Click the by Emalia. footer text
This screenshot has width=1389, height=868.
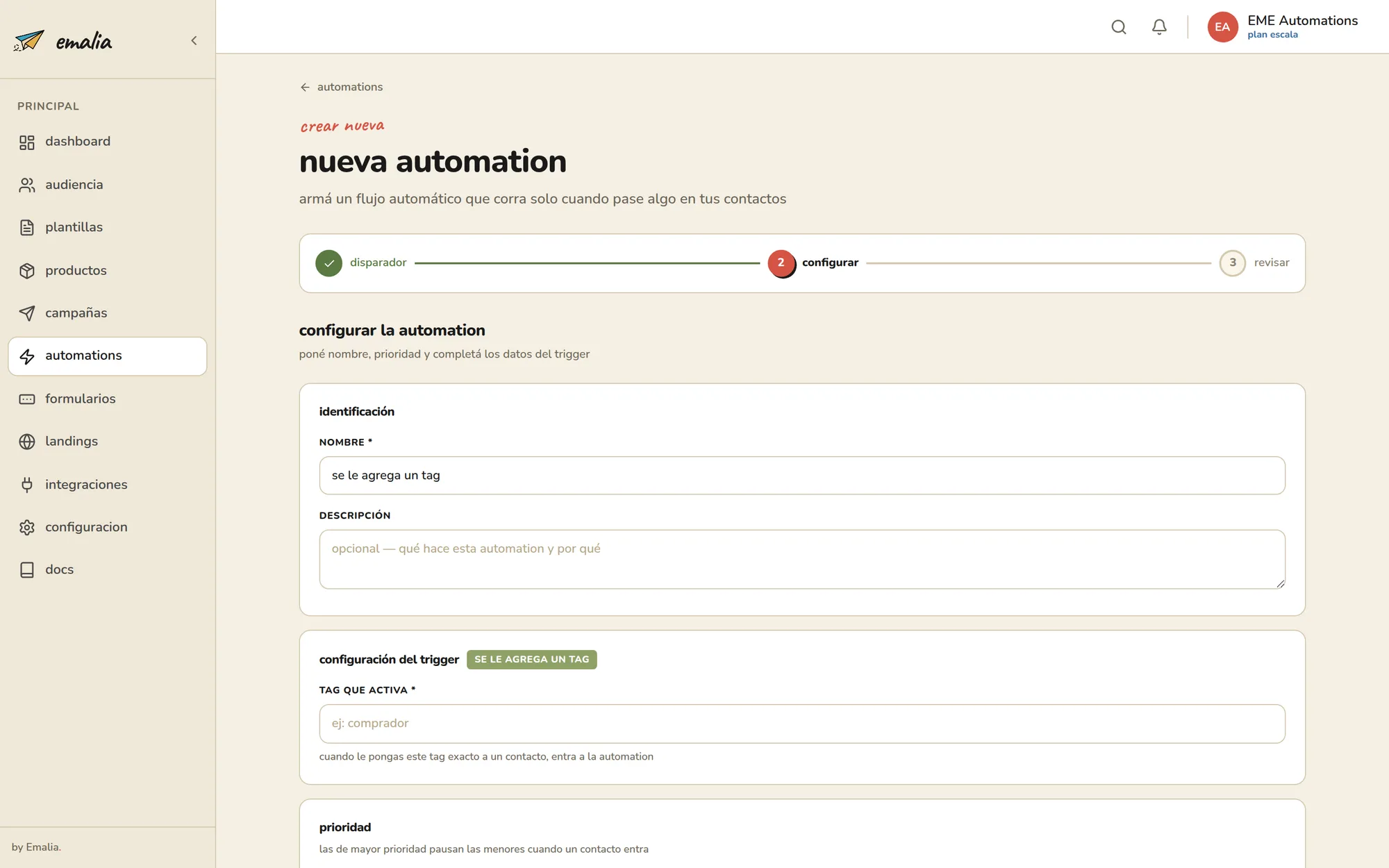(x=36, y=847)
